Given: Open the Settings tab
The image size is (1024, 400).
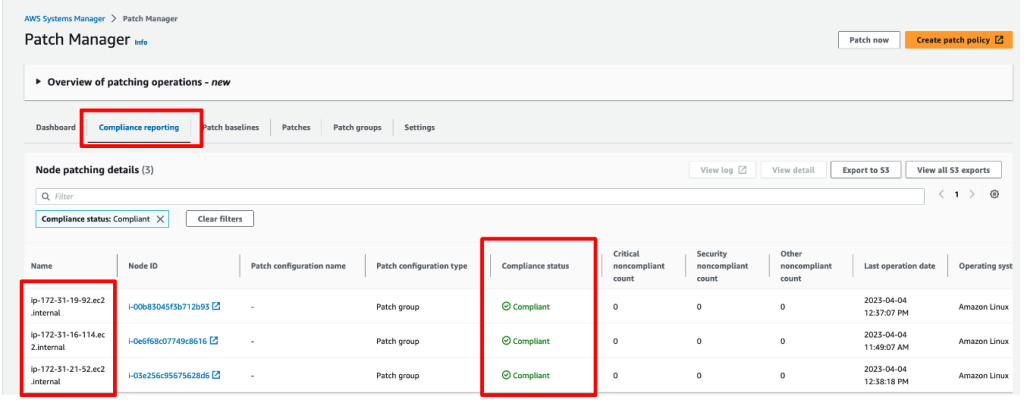Looking at the screenshot, I should (419, 127).
